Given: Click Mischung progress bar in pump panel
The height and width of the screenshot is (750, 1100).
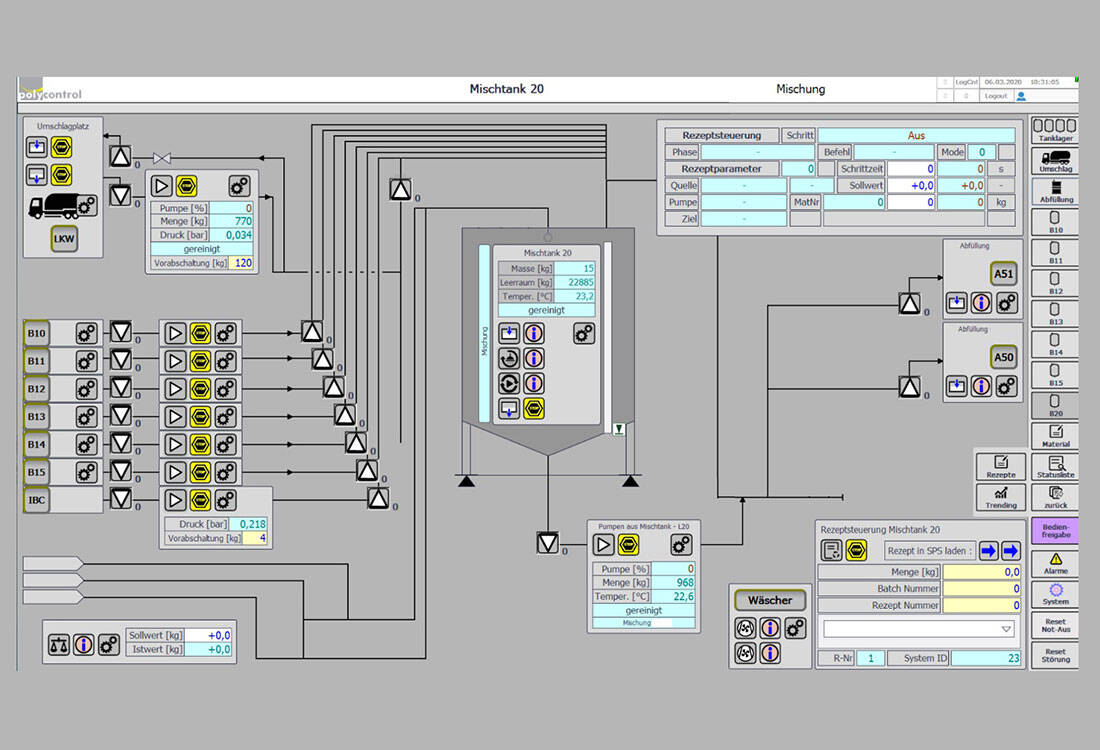Looking at the screenshot, I should [644, 623].
